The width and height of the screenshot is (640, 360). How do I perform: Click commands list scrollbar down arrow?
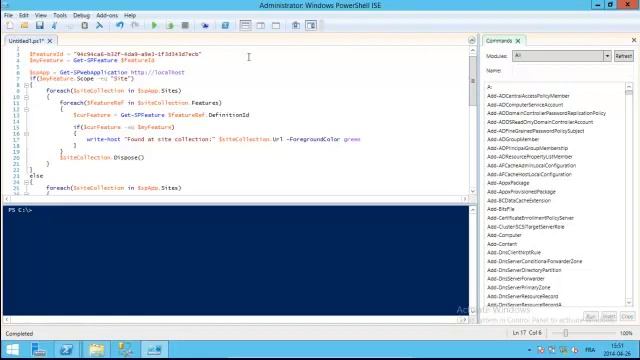(x=629, y=302)
